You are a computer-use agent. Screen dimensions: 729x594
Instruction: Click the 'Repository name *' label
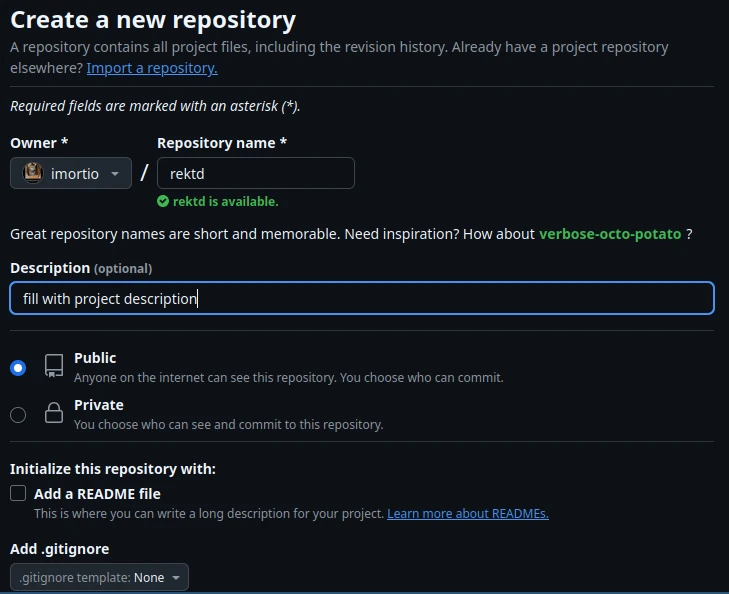(x=222, y=143)
